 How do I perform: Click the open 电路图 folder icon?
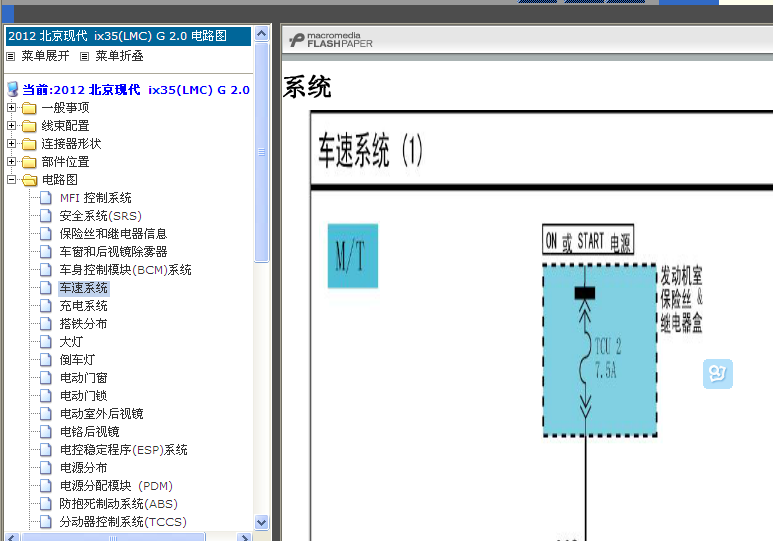(30, 180)
